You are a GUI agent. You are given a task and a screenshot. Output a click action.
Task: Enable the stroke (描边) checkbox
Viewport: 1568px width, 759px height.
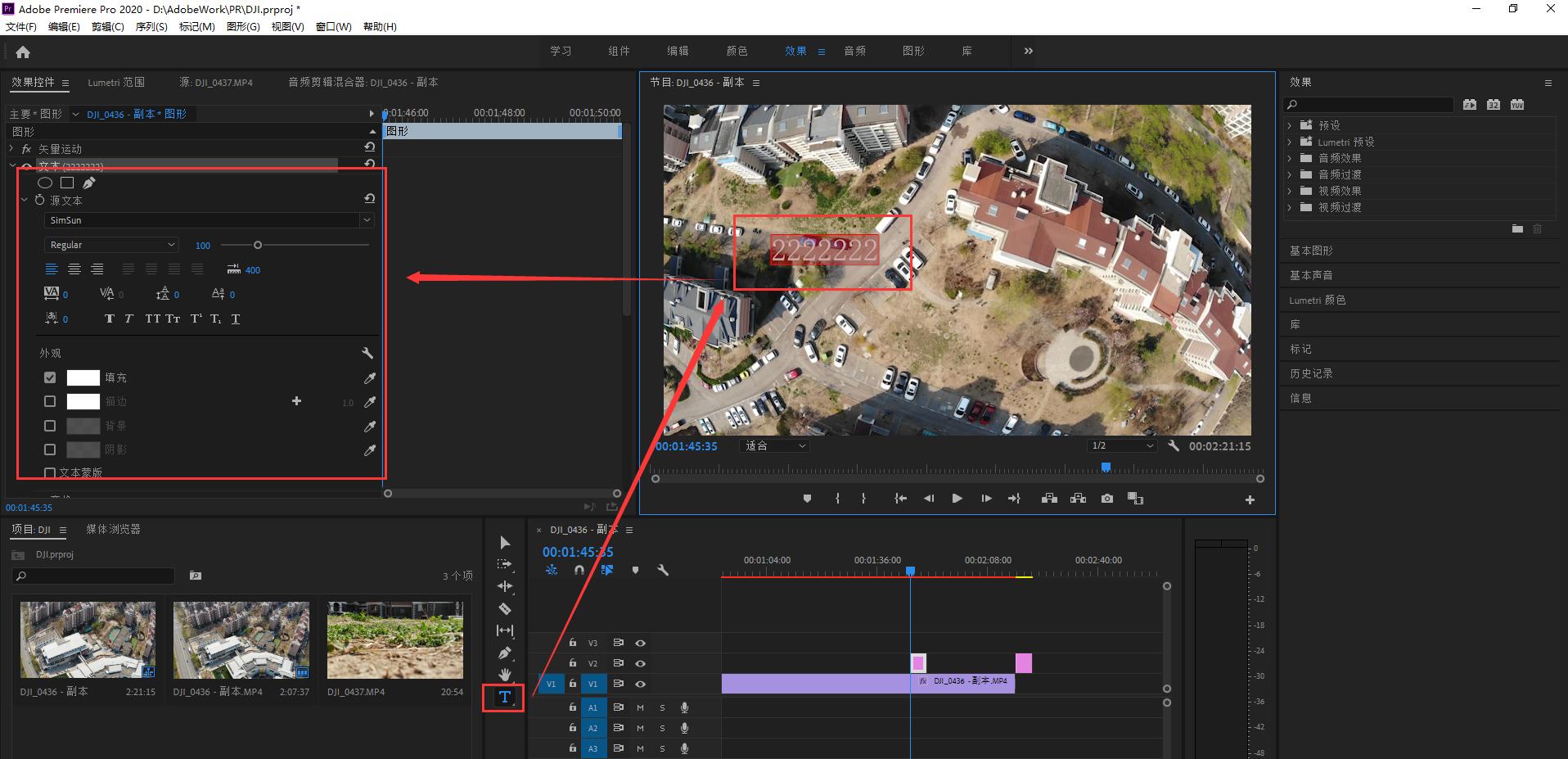[x=50, y=401]
